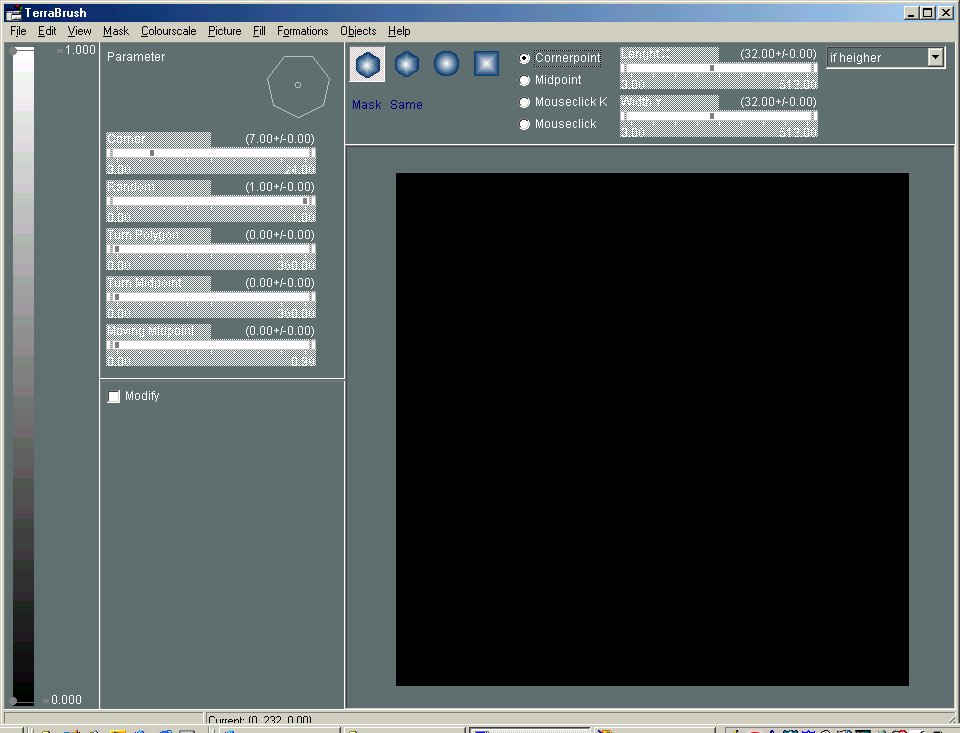This screenshot has height=733, width=960.
Task: Select the spiked hexagon brush icon
Action: point(406,64)
